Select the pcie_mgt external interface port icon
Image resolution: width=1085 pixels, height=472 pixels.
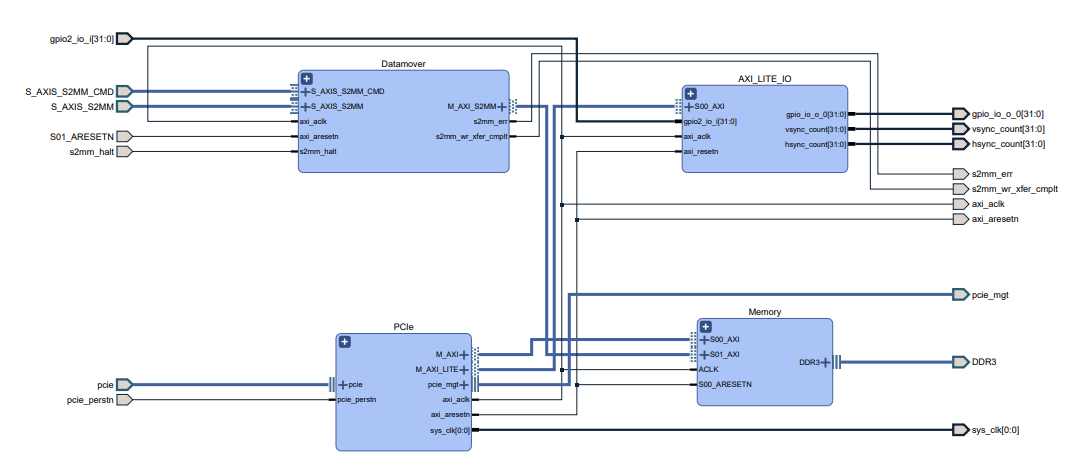click(x=960, y=295)
